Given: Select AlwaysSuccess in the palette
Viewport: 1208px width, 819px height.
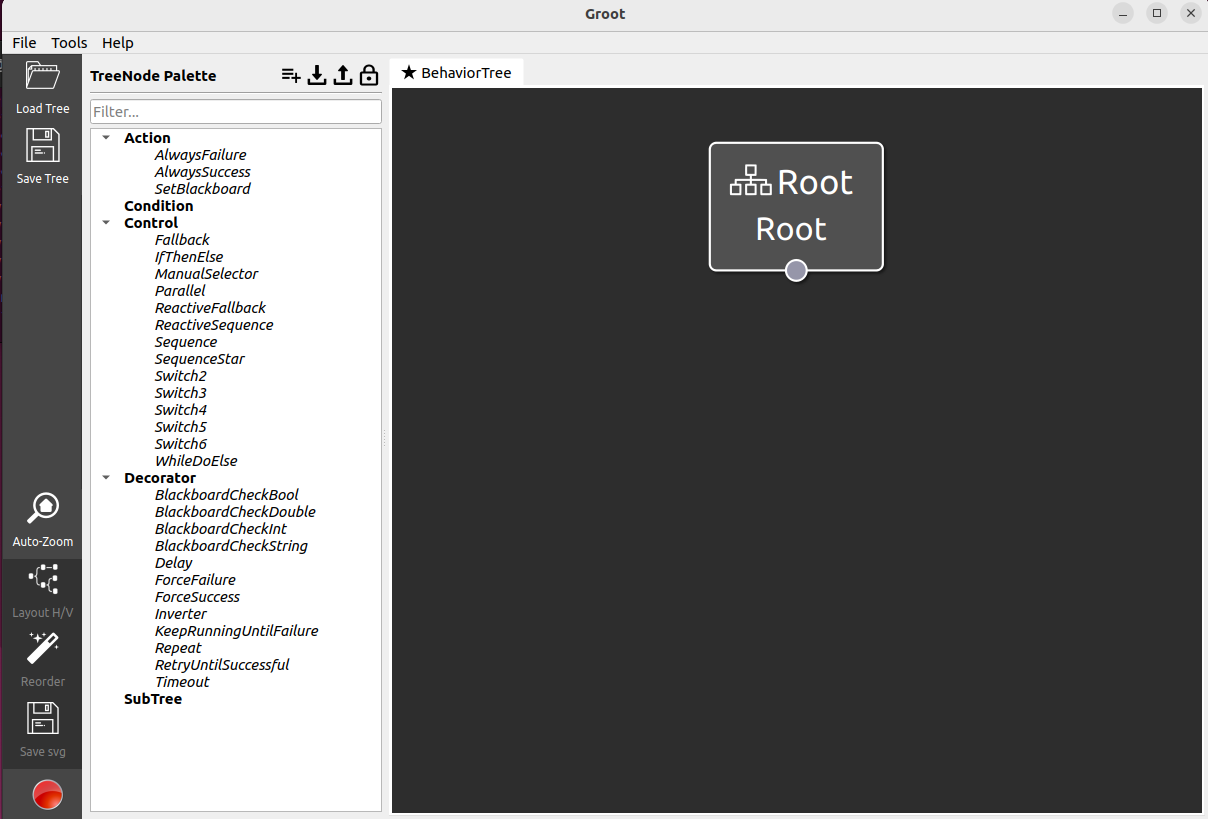Looking at the screenshot, I should coord(203,172).
